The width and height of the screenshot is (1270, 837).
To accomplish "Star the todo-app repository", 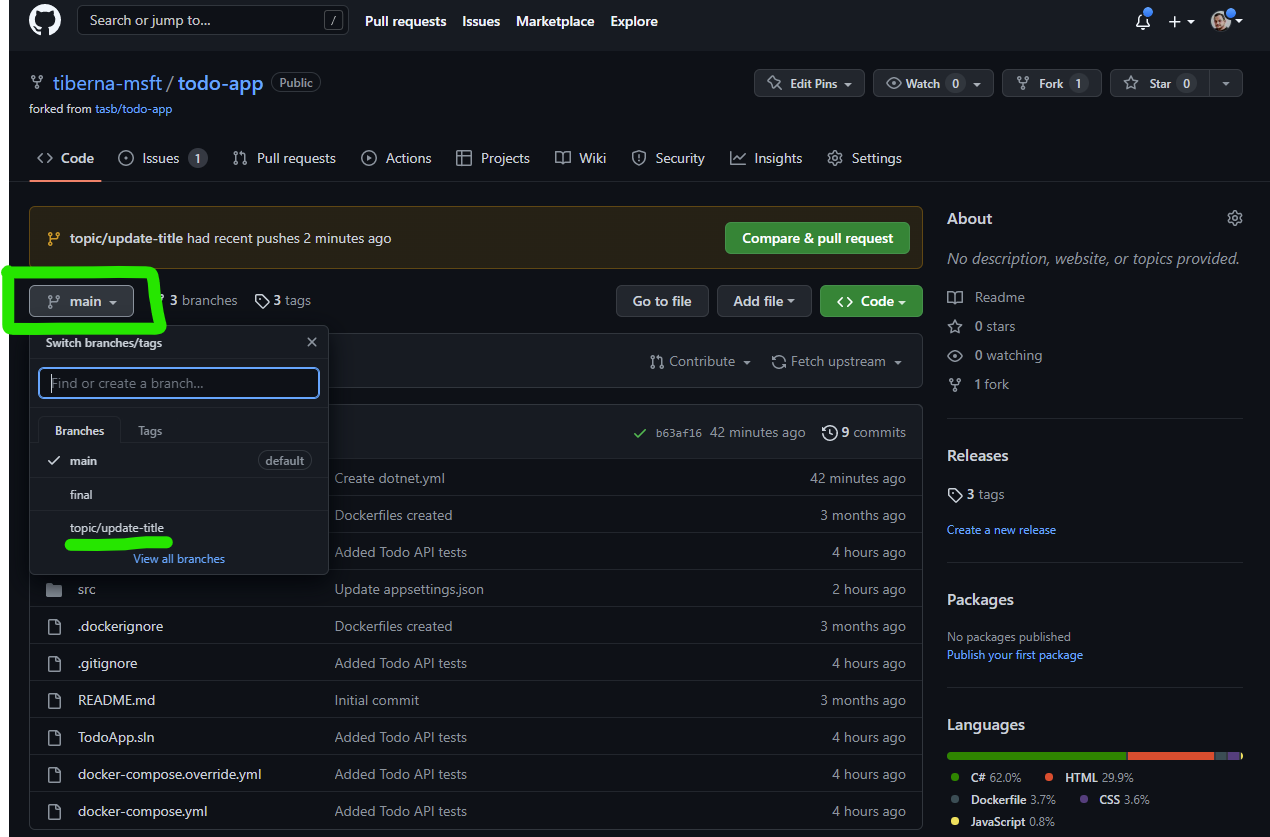I will click(x=1159, y=83).
